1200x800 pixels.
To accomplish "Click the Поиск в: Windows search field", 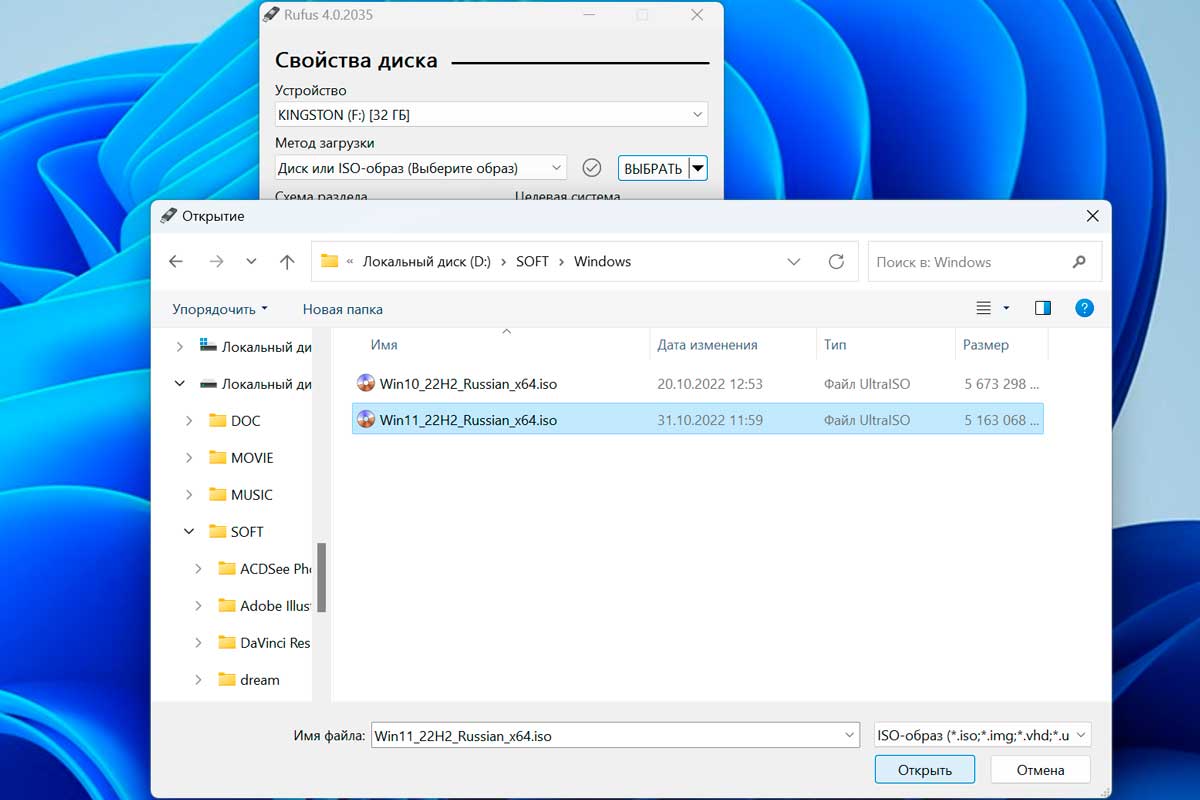I will coord(985,262).
